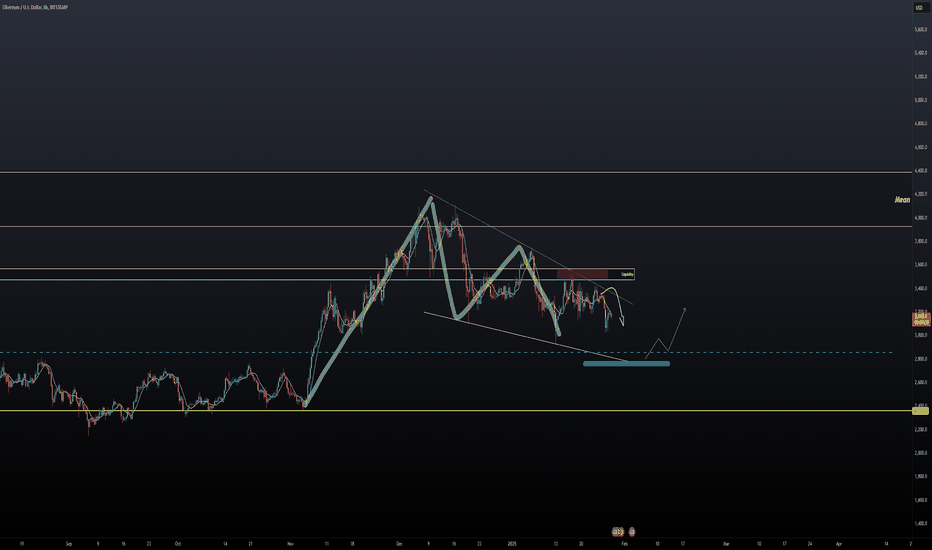932x550 pixels.
Task: Click the Dec label on time axis
Action: tap(399, 543)
